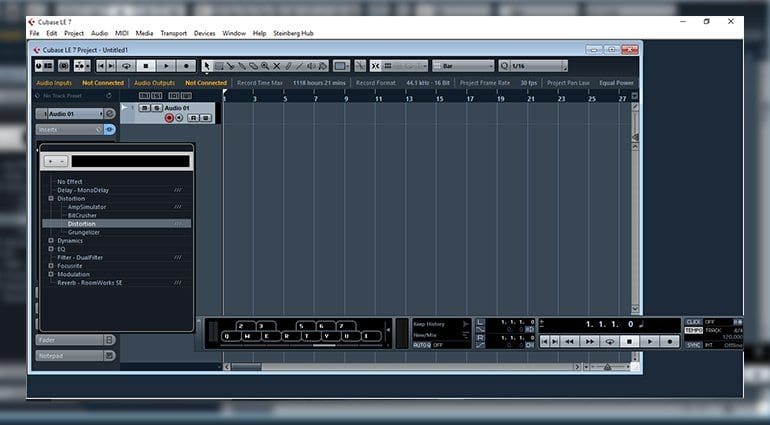This screenshot has height=425, width=770.
Task: Open the Constrain Delay Compensation button
Action: tap(64, 66)
